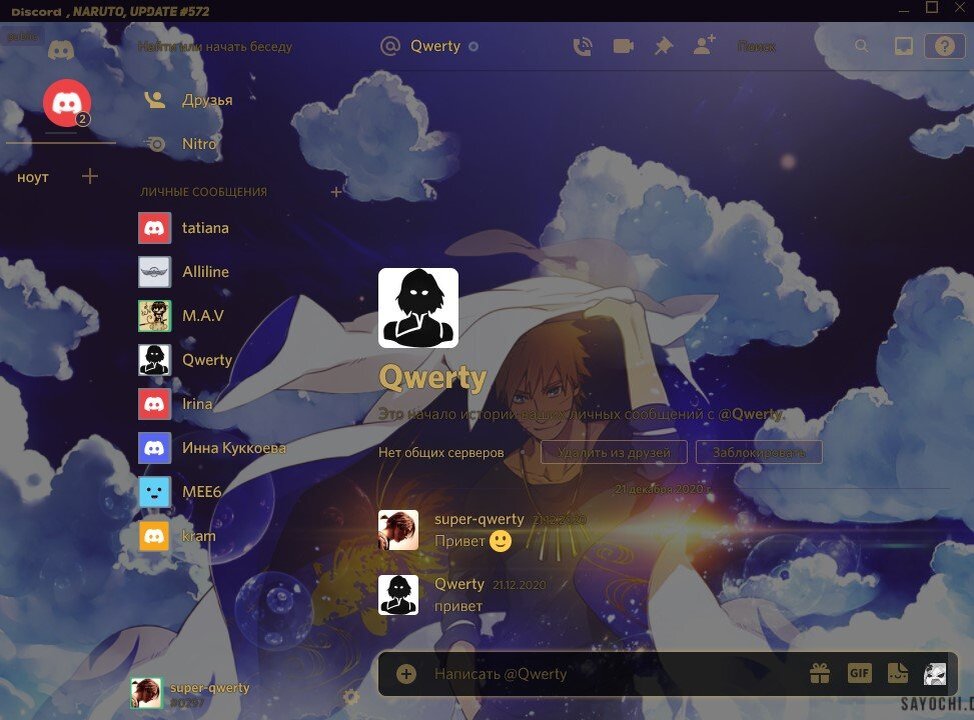Open the red Discord home button

(x=67, y=103)
